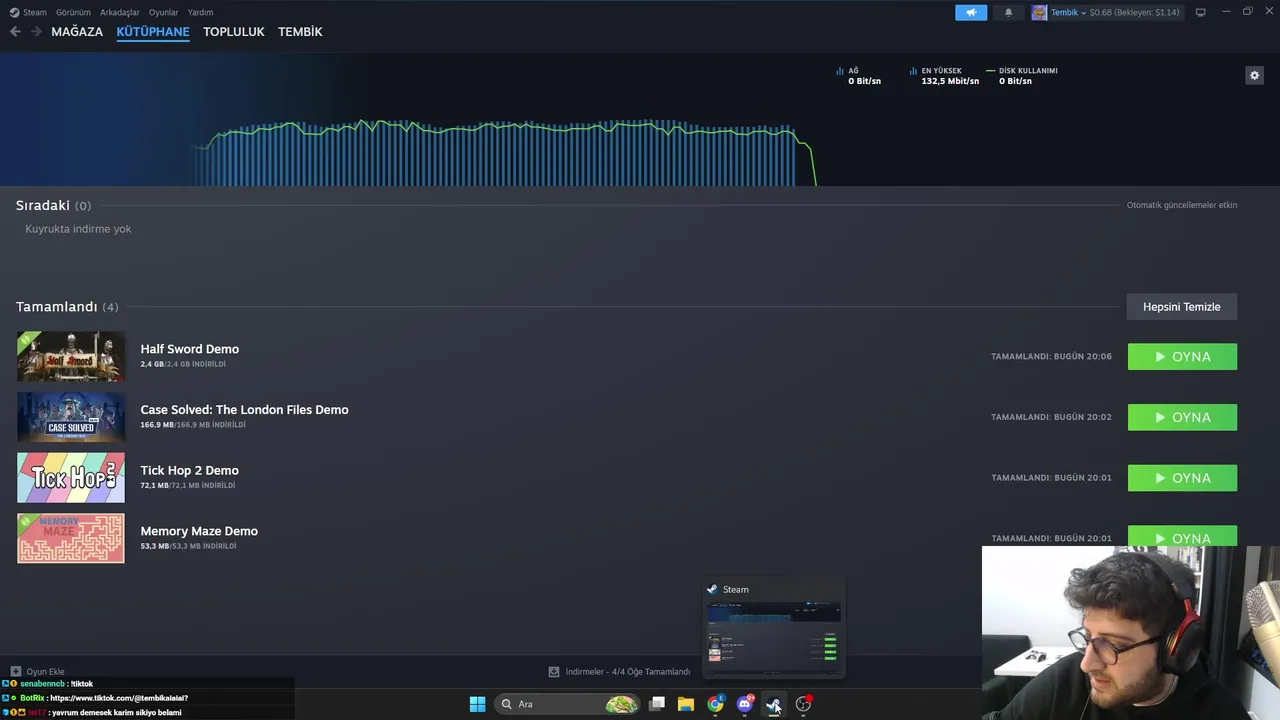Play Memory Maze Demo with OYNA
This screenshot has height=720, width=1280.
1182,536
